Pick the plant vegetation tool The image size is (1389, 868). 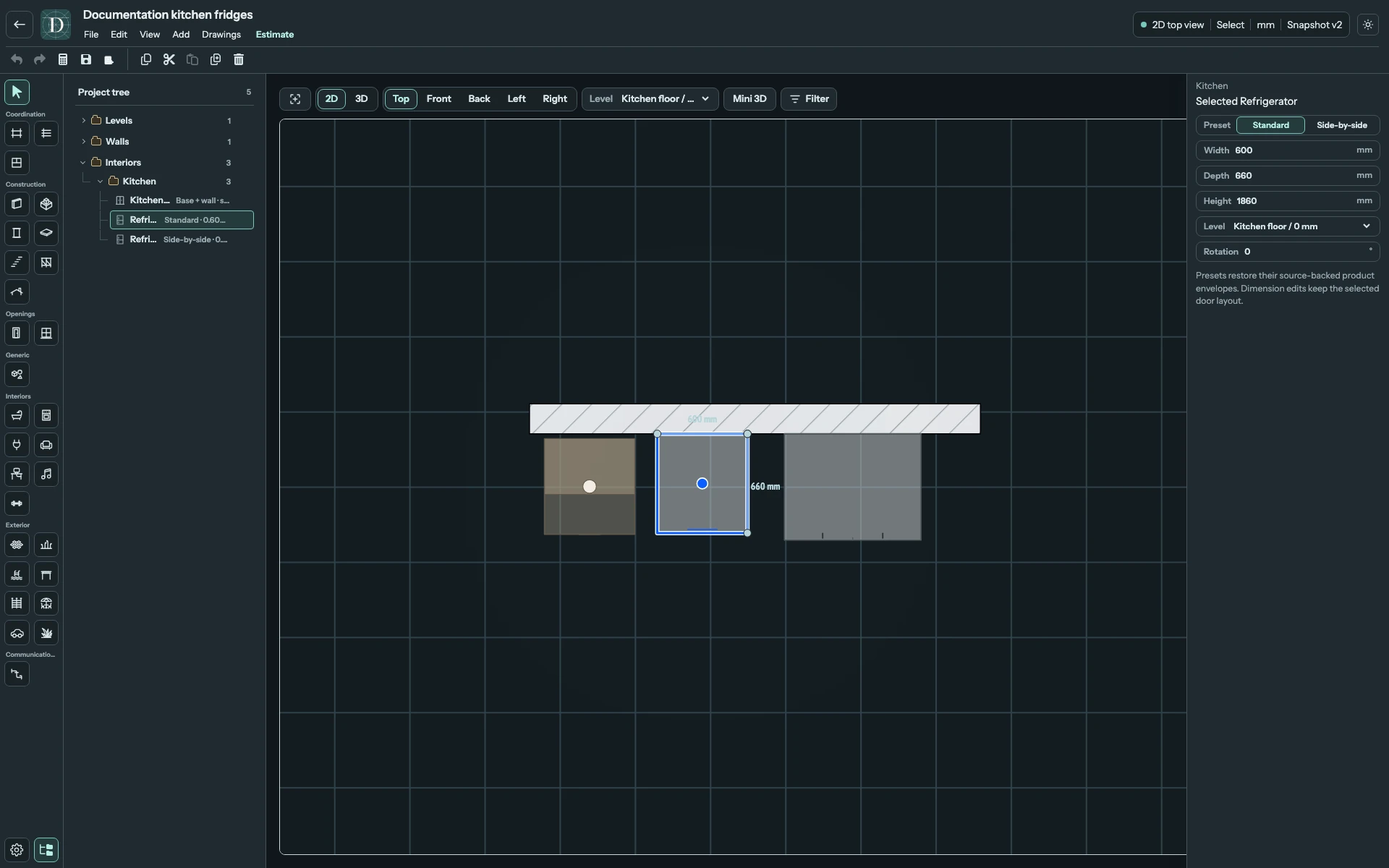[x=46, y=633]
